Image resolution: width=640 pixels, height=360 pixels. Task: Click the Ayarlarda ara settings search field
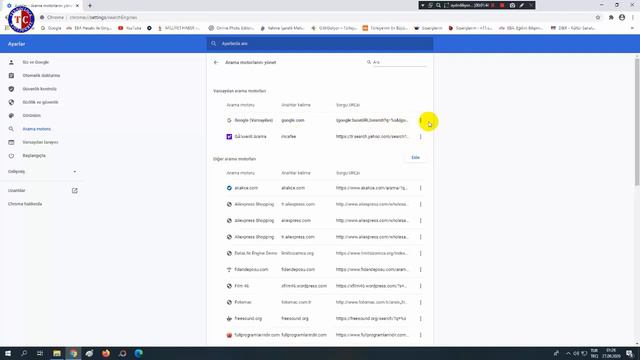pyautogui.click(x=320, y=44)
